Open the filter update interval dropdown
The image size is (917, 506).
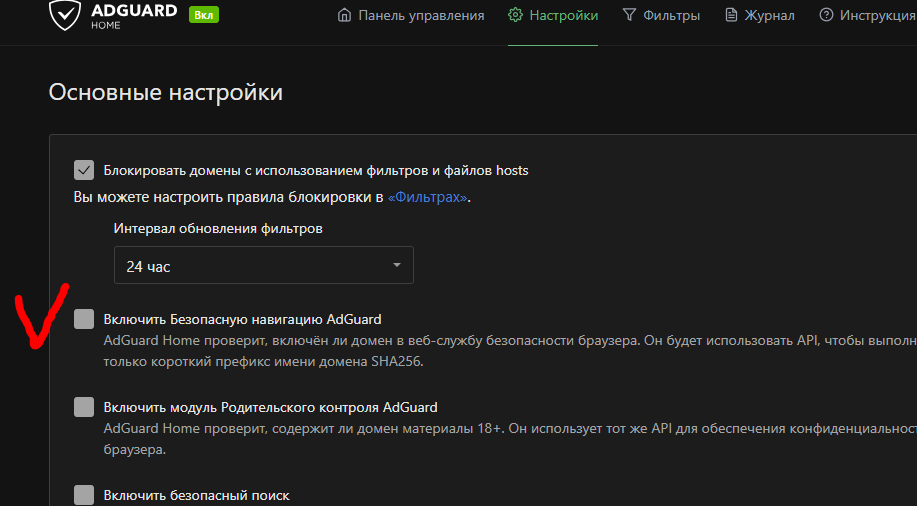point(263,266)
